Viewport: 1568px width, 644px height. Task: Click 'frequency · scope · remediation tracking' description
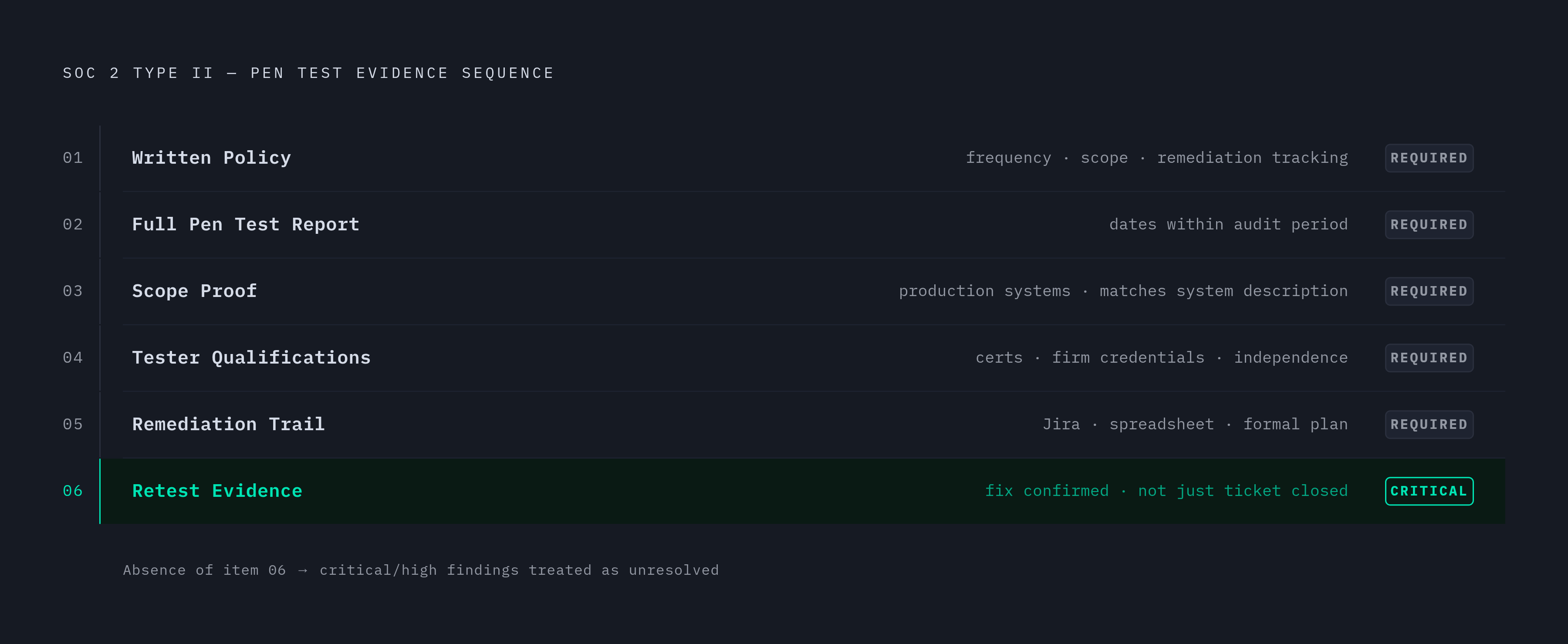coord(1156,158)
